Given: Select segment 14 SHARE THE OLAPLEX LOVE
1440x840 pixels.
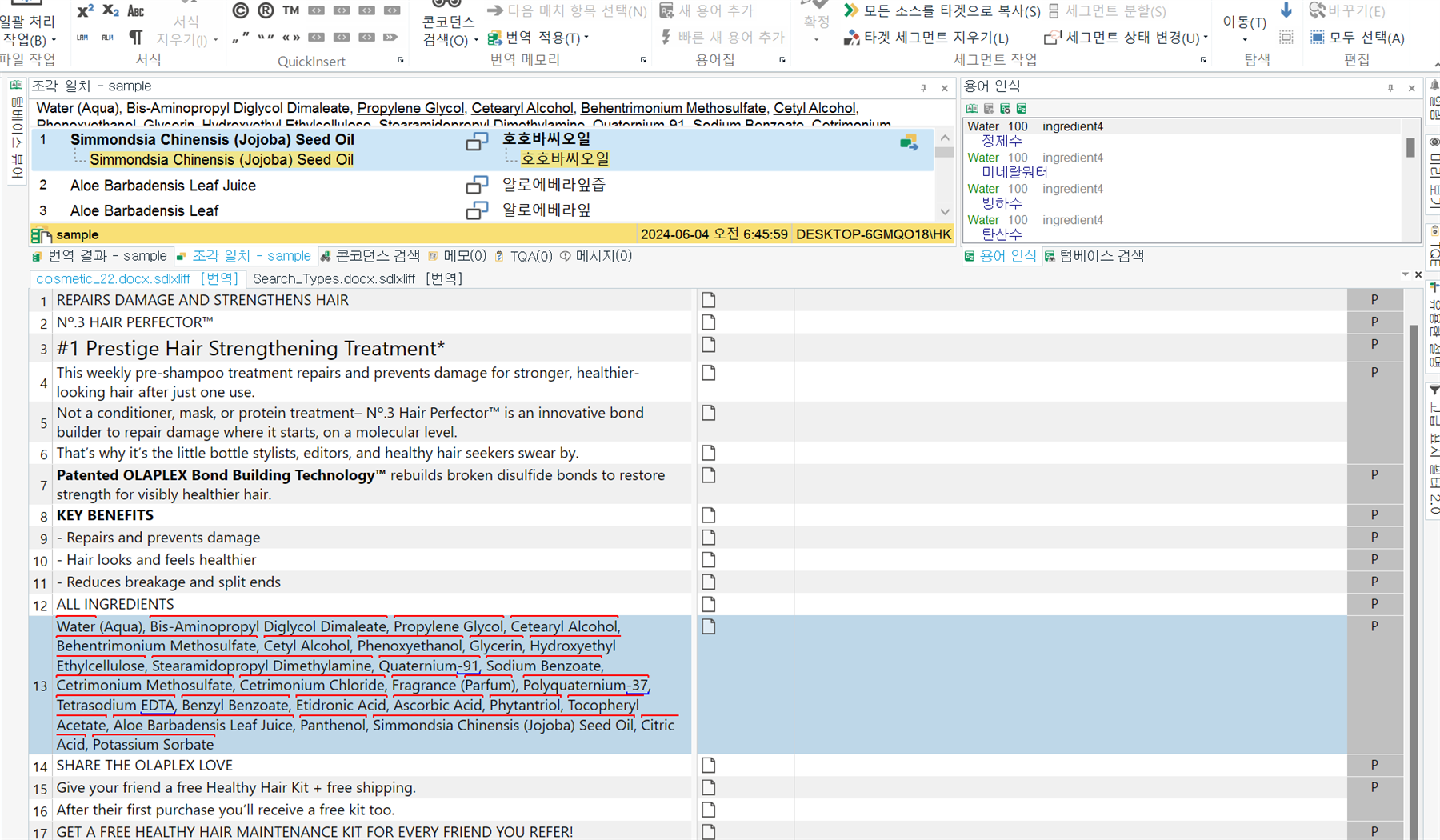Looking at the screenshot, I should tap(145, 766).
